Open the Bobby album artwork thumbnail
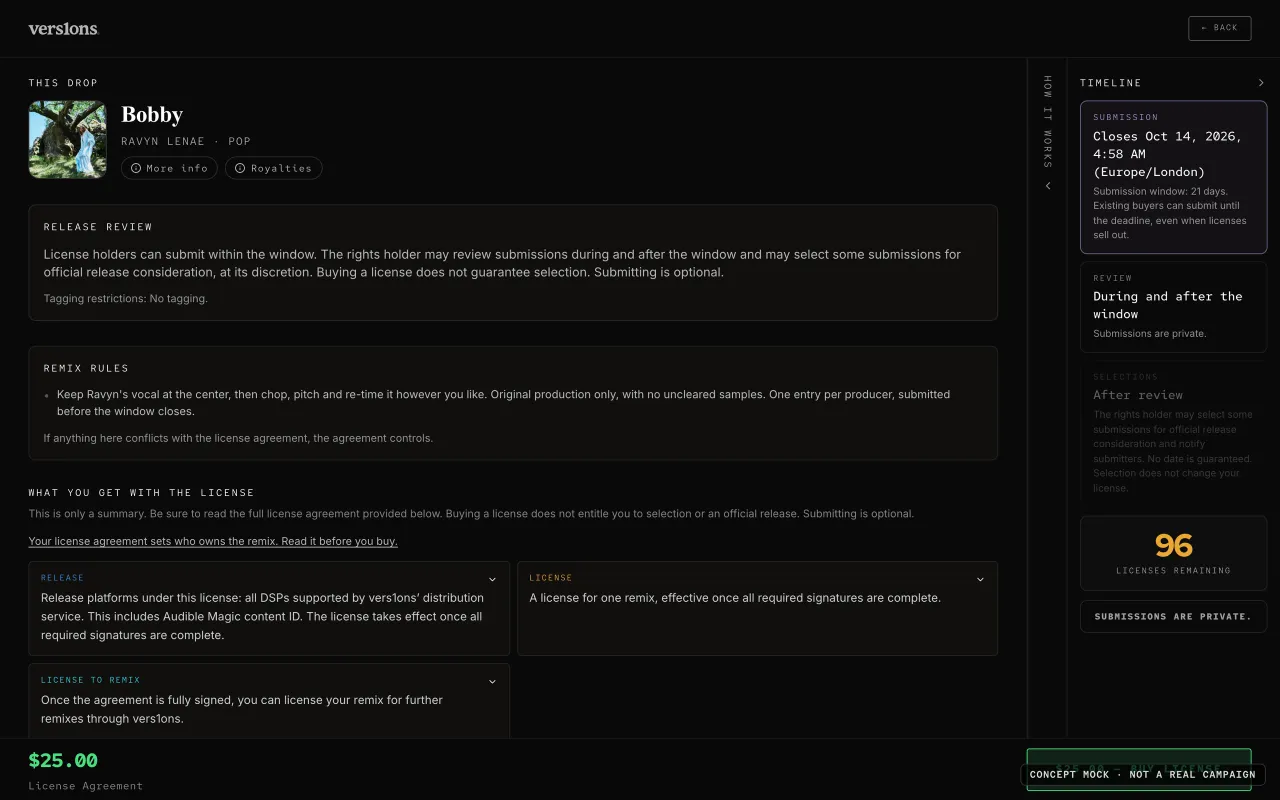This screenshot has height=800, width=1280. pyautogui.click(x=67, y=139)
